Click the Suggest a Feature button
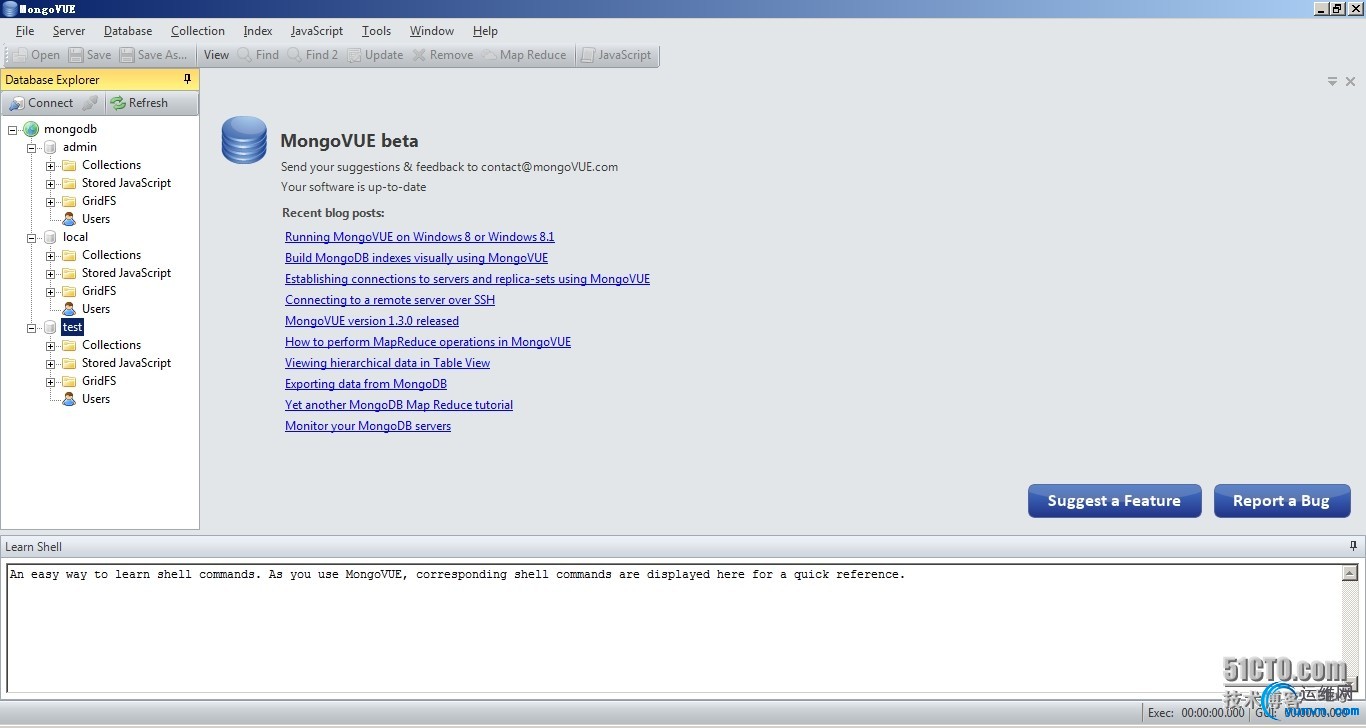 tap(1114, 501)
